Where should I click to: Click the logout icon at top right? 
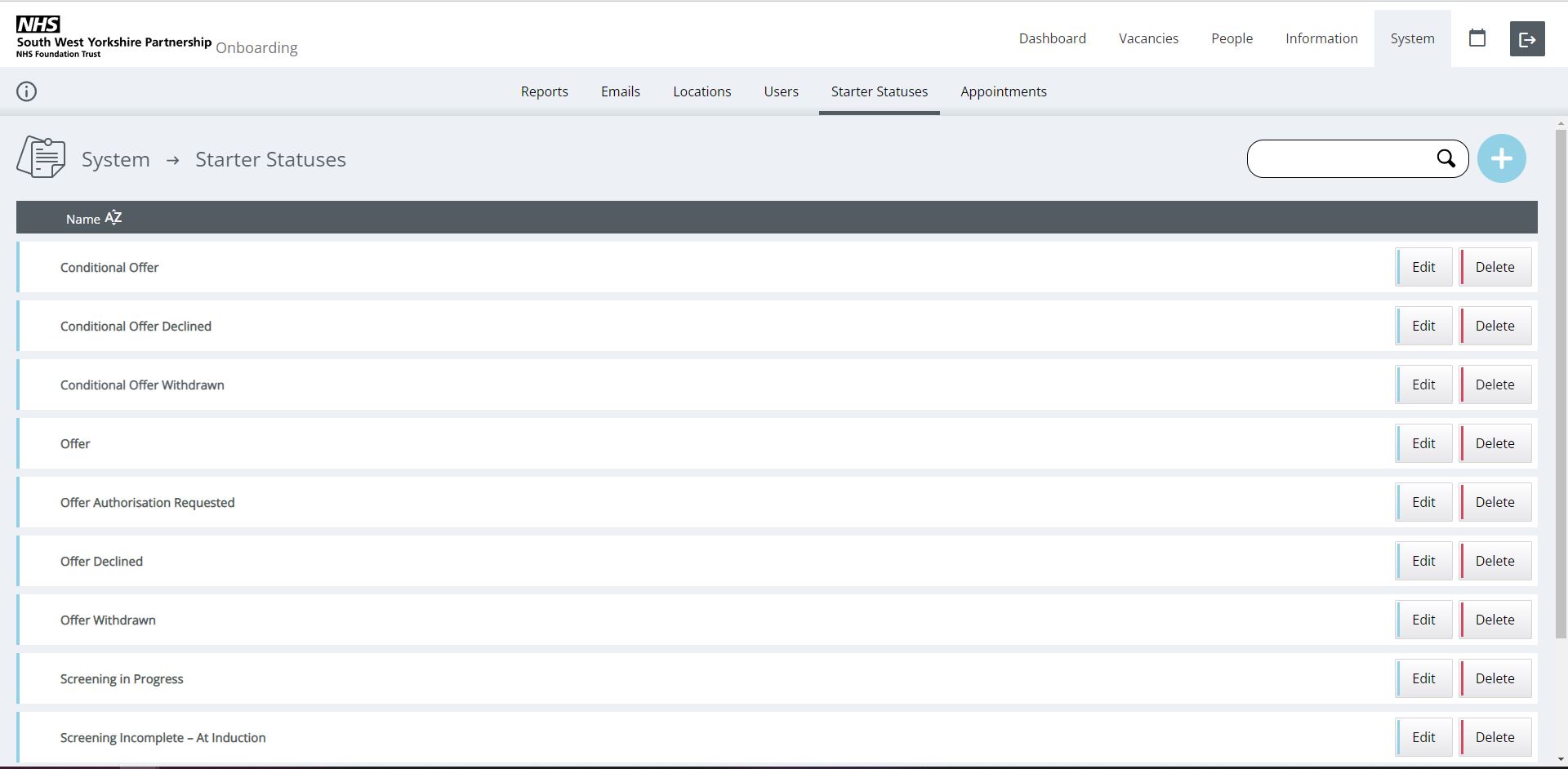point(1527,38)
